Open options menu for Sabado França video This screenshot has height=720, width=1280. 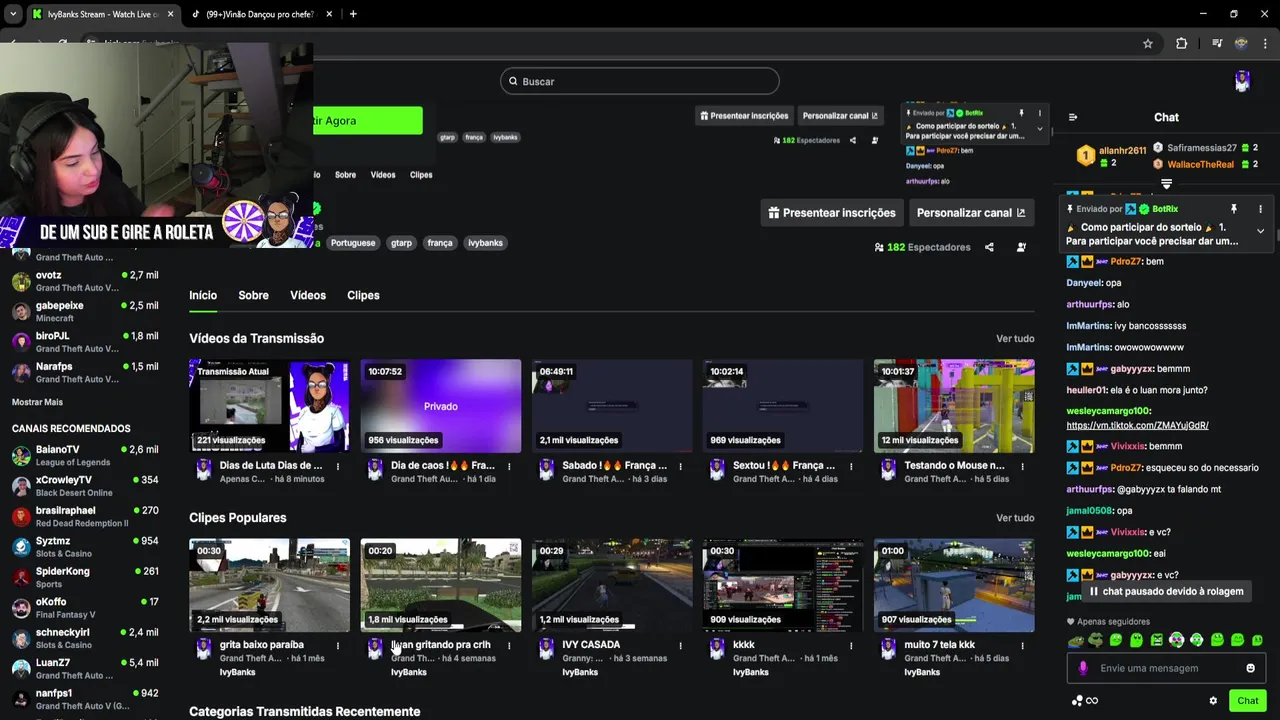[680, 466]
